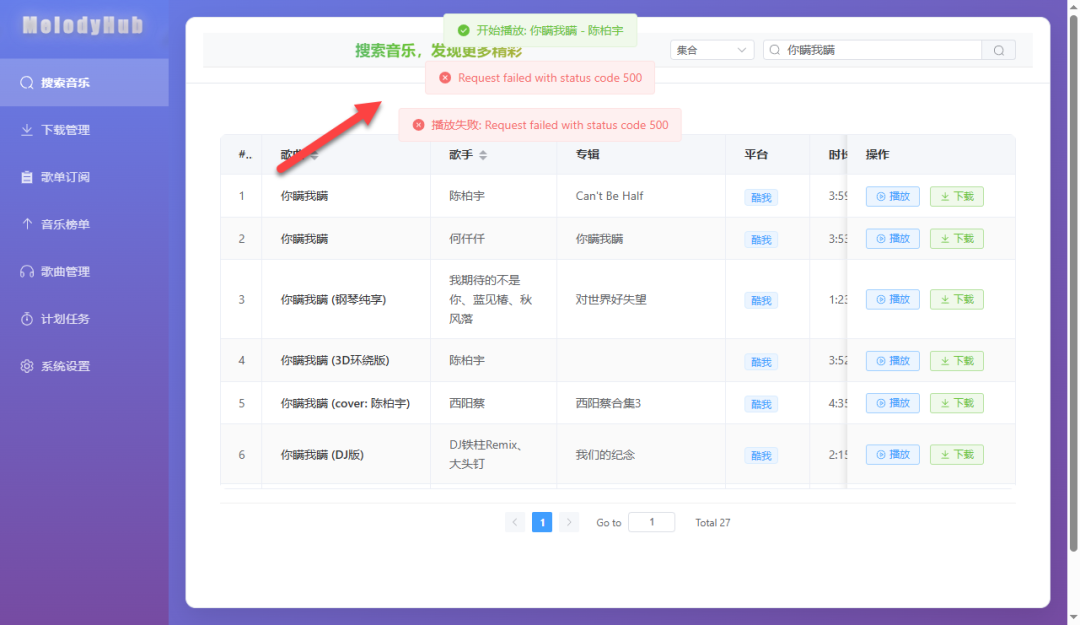Play the DJ版 song in row 6
This screenshot has width=1080, height=625.
[x=892, y=455]
